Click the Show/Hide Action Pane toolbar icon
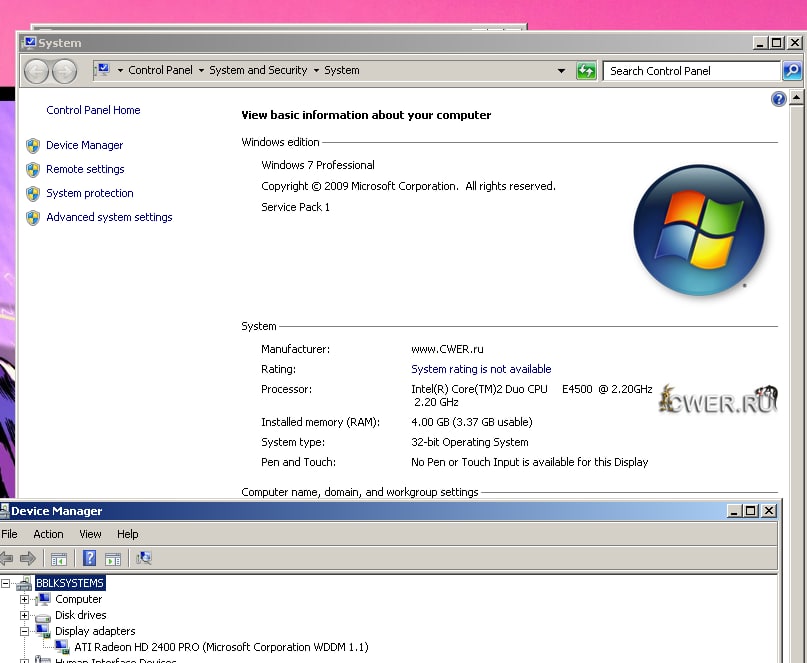 pos(113,559)
